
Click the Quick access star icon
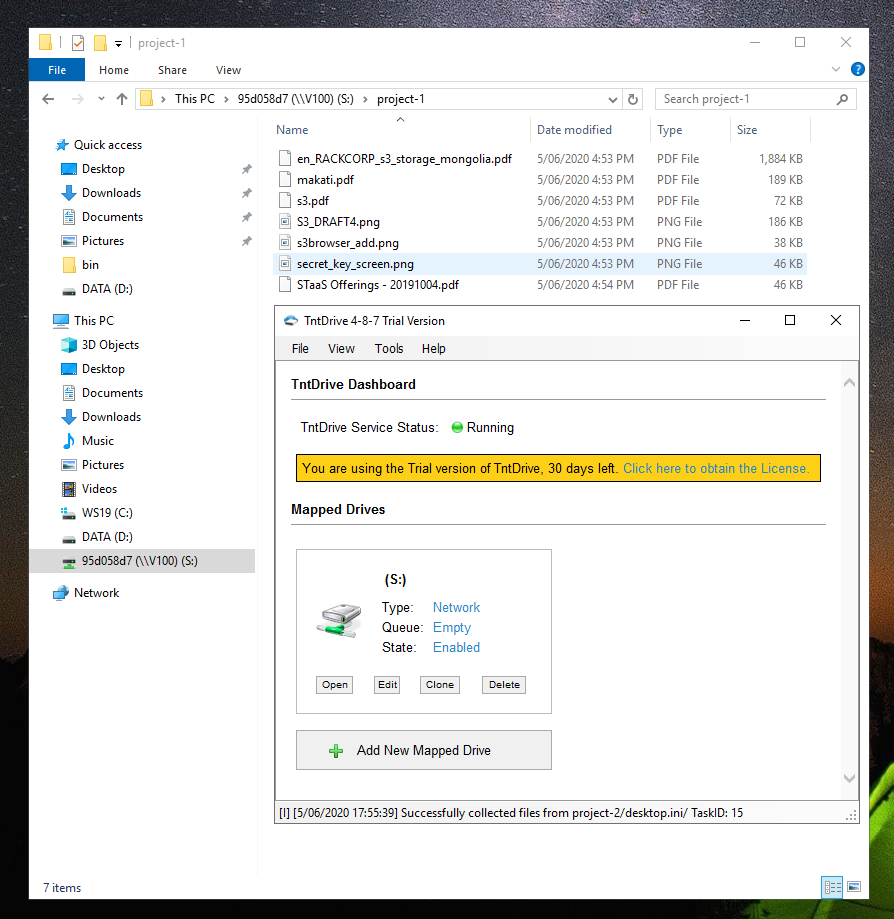click(62, 145)
